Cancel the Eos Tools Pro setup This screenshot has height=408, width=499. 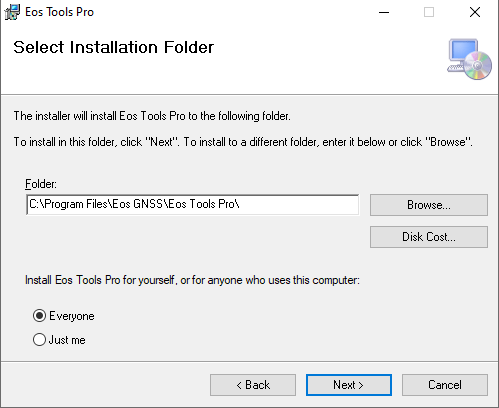[445, 385]
